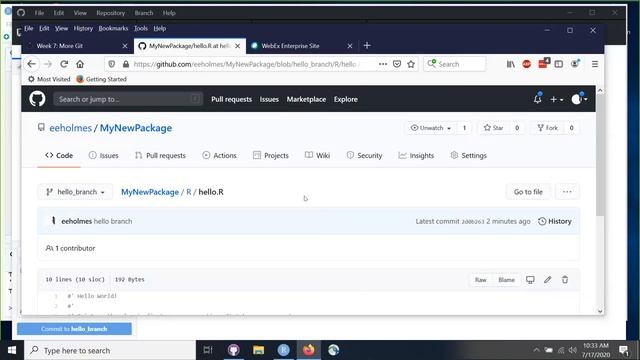This screenshot has width=640, height=360.
Task: Focus the Firefox Search box
Action: [x=455, y=64]
